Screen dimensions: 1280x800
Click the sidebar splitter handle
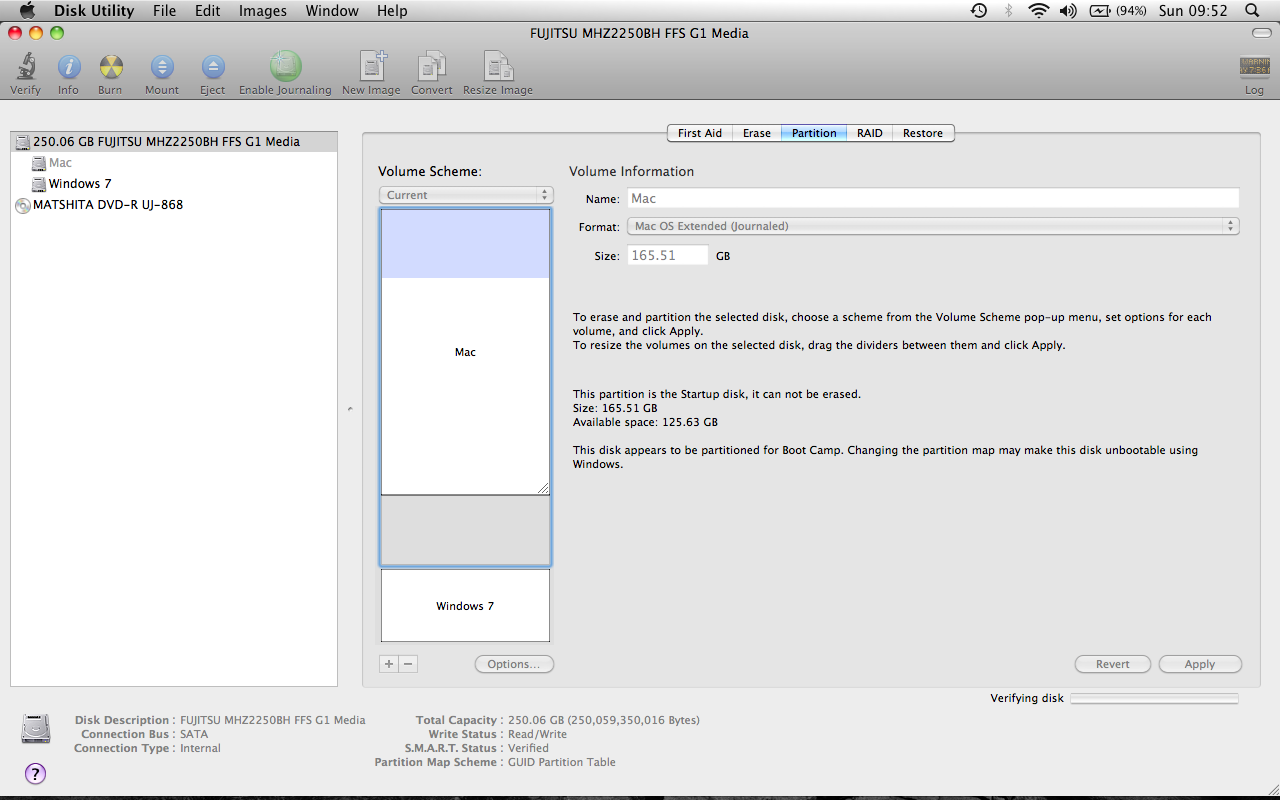tap(350, 408)
